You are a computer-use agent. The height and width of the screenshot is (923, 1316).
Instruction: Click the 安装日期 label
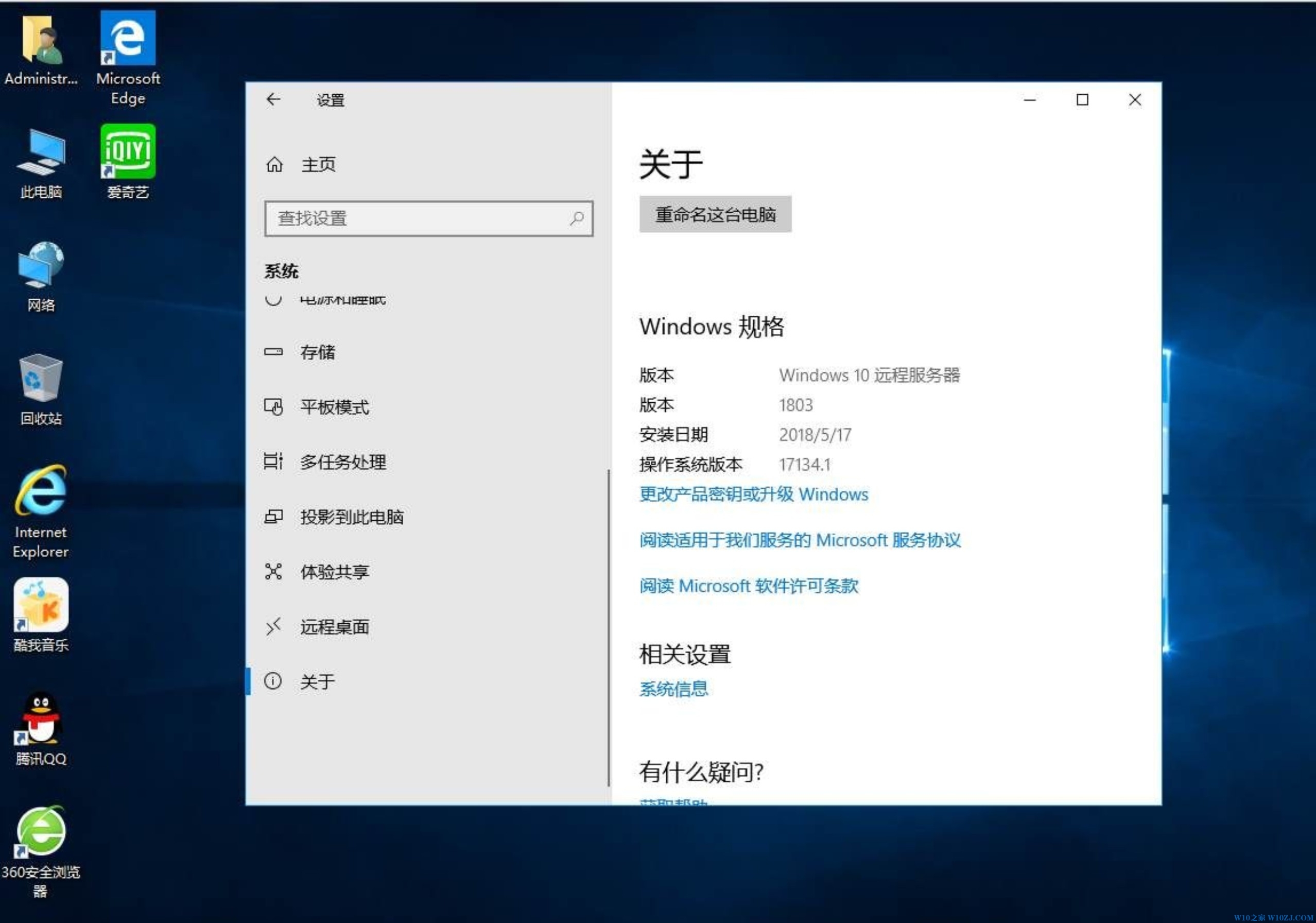(673, 435)
